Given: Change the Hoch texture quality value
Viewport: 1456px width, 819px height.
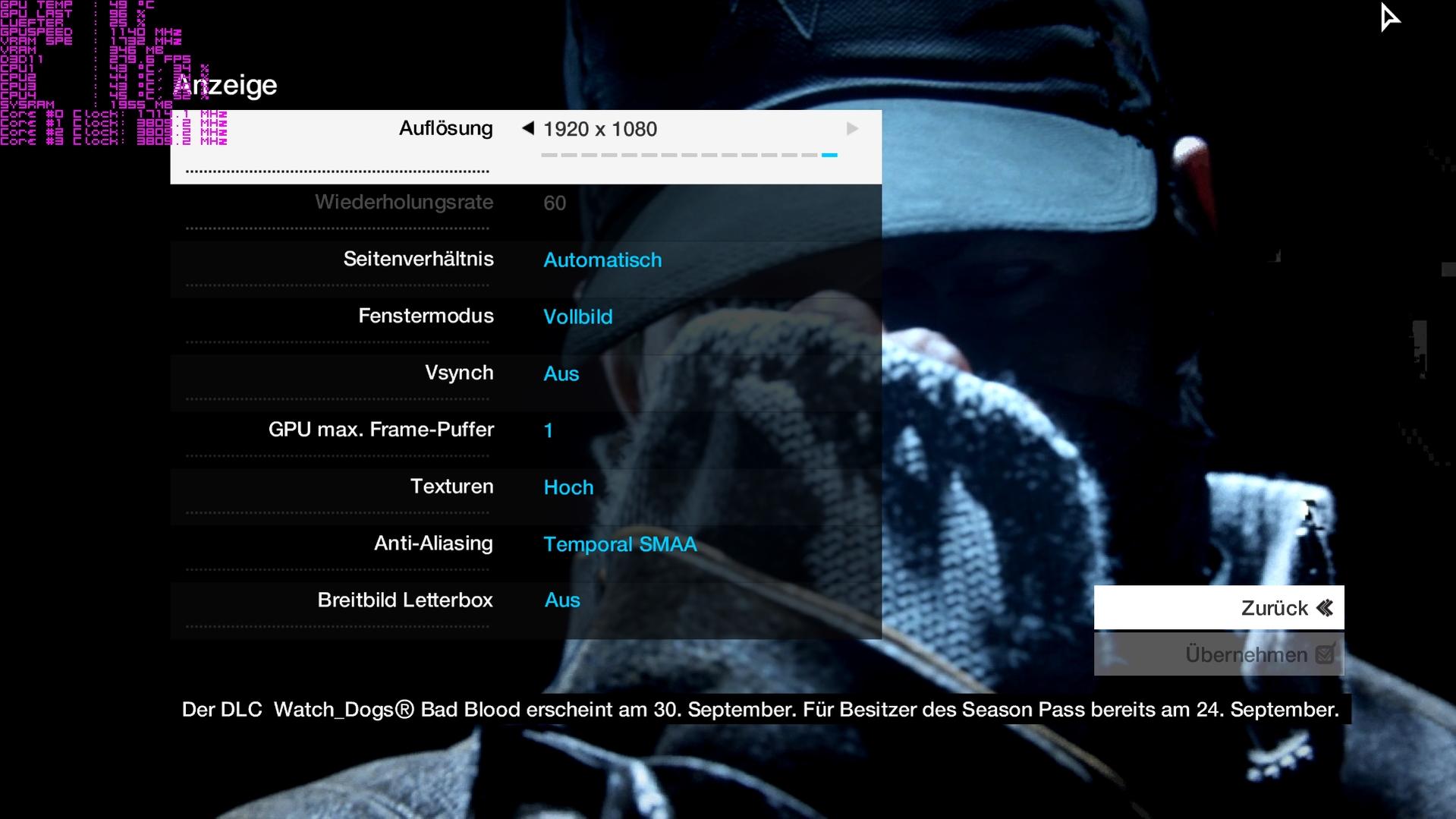Looking at the screenshot, I should [x=568, y=487].
